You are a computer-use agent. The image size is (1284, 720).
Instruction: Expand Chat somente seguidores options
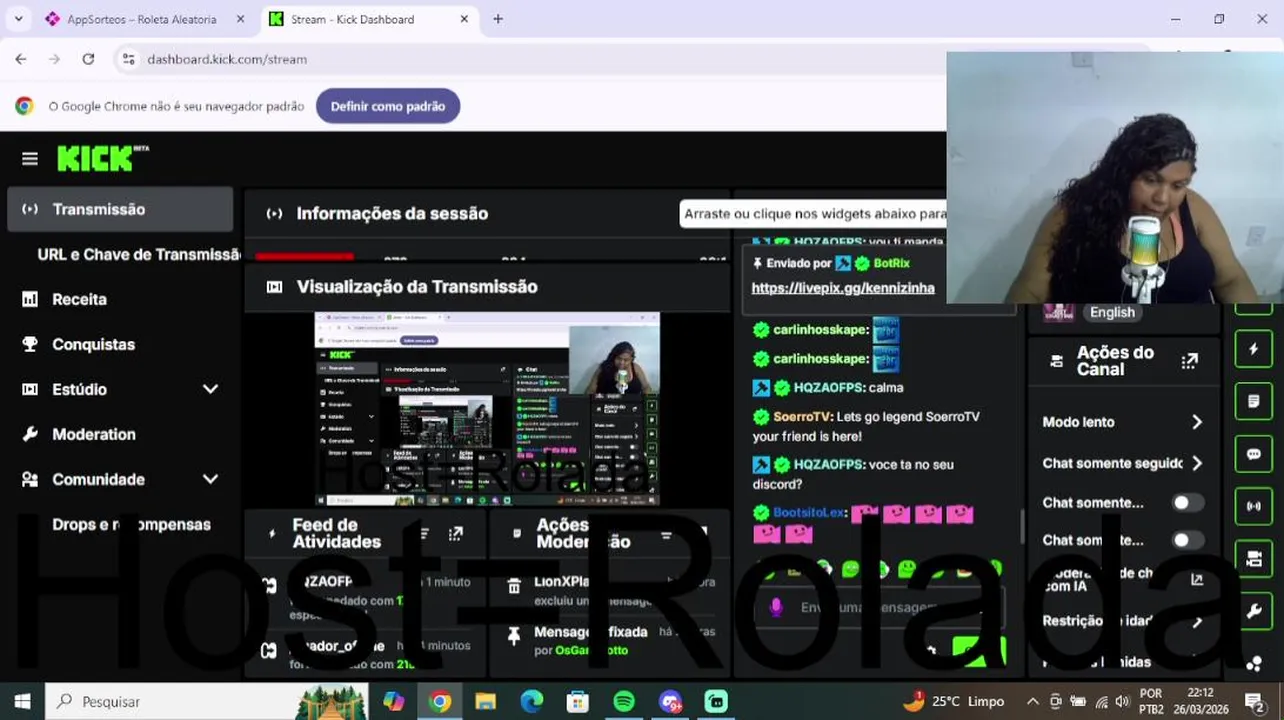click(x=1197, y=463)
